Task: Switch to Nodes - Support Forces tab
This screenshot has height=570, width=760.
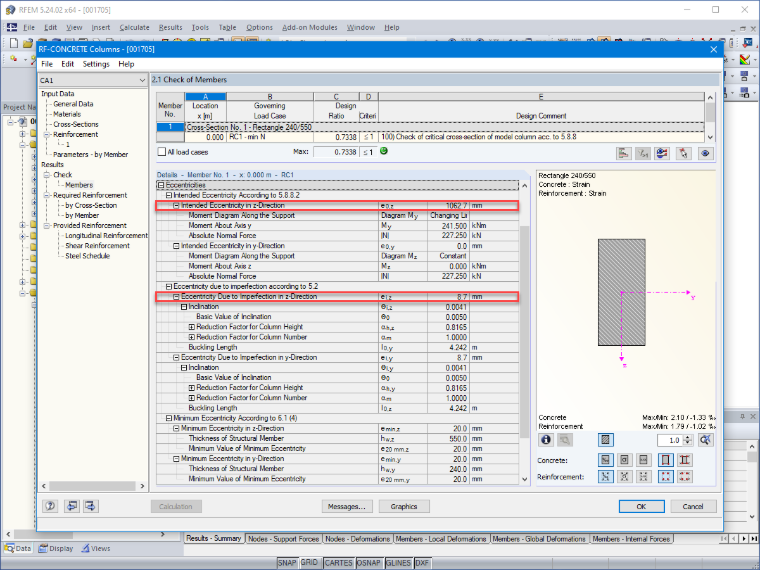Action: [x=284, y=538]
